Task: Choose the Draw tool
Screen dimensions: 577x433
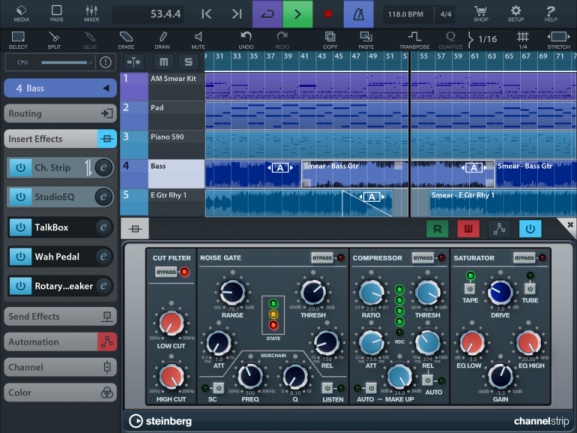Action: point(162,40)
